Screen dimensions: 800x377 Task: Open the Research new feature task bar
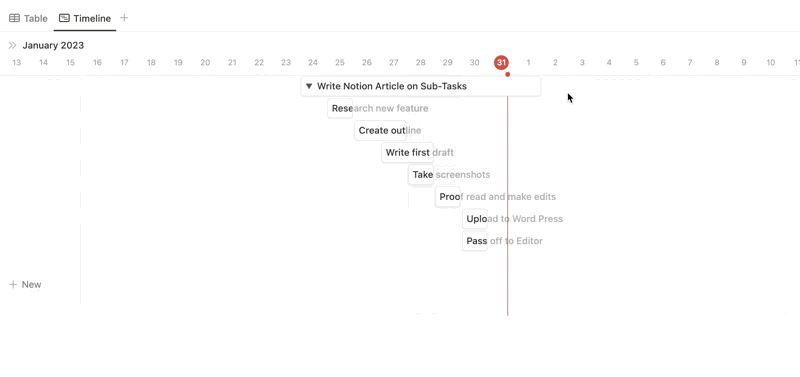point(340,108)
